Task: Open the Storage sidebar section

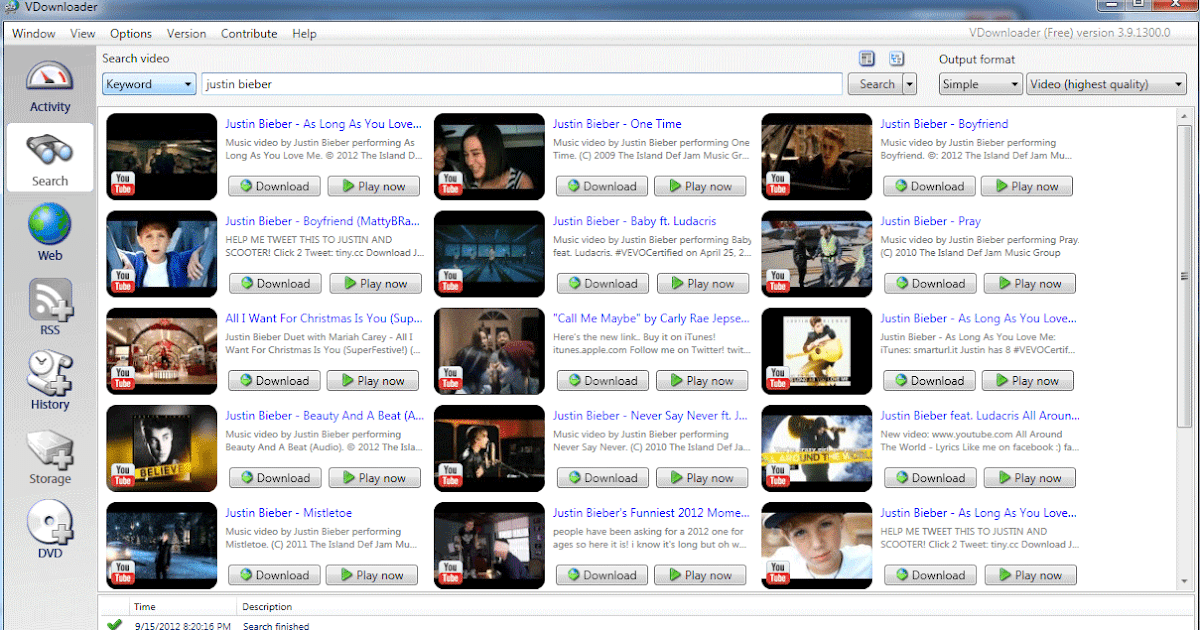Action: (50, 455)
